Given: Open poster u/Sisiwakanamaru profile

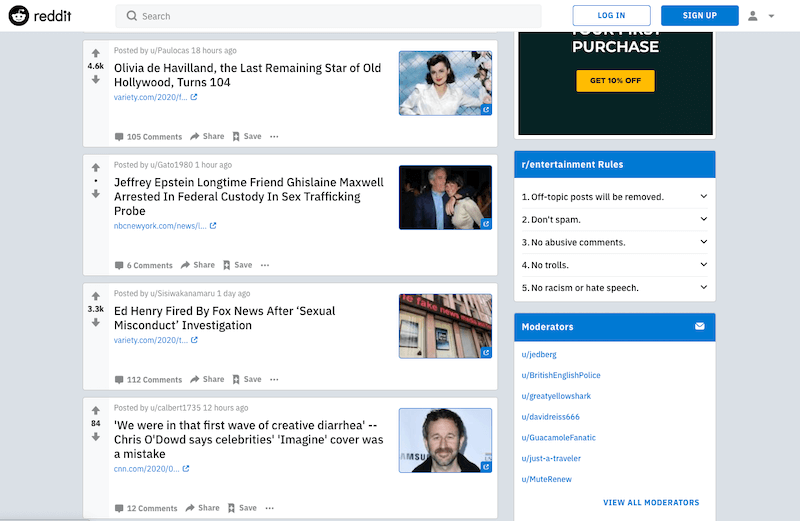Looking at the screenshot, I should (182, 293).
